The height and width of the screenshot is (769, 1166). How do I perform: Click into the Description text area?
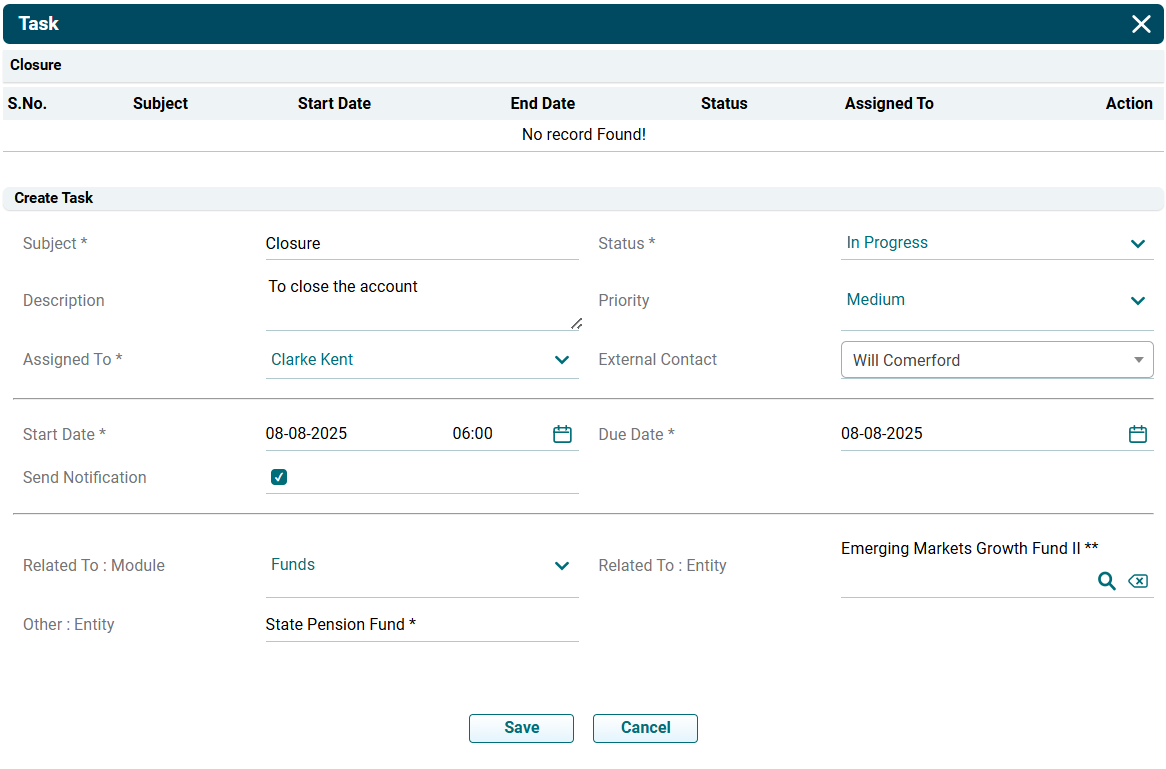pyautogui.click(x=422, y=300)
